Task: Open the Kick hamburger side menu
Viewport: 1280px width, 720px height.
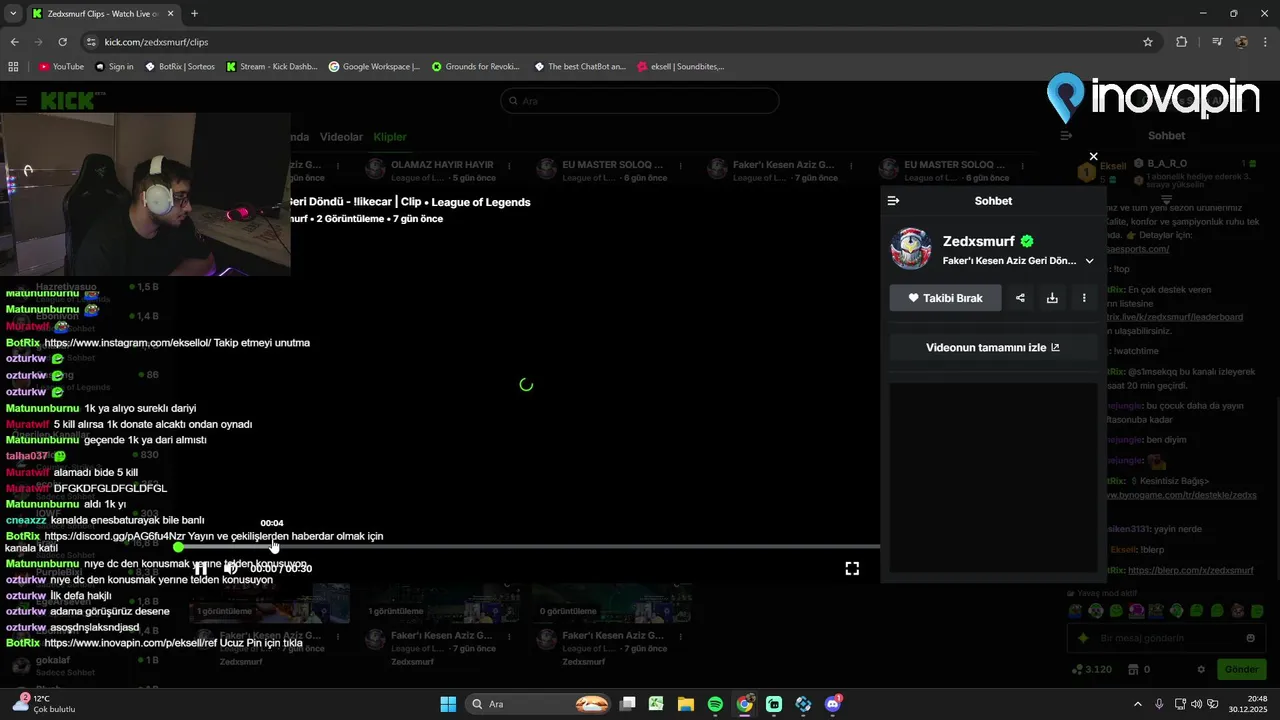Action: point(21,101)
